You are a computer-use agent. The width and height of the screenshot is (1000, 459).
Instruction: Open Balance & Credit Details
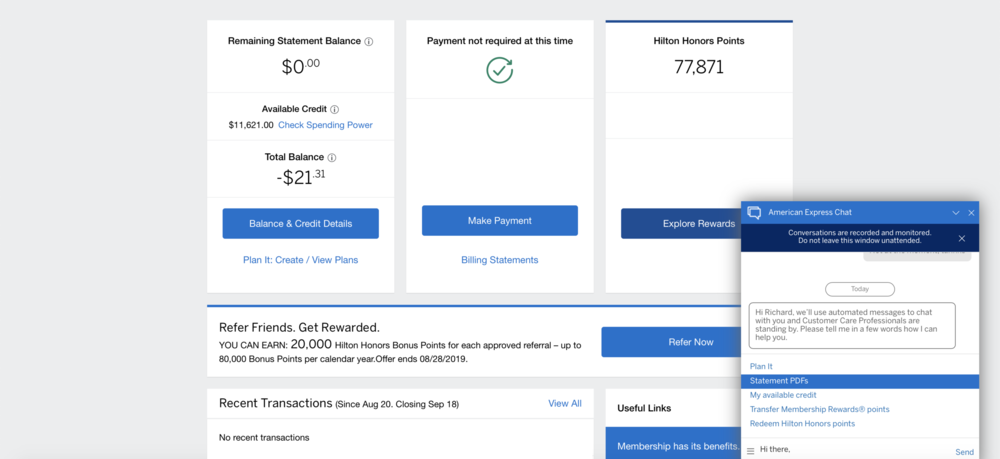(x=300, y=223)
